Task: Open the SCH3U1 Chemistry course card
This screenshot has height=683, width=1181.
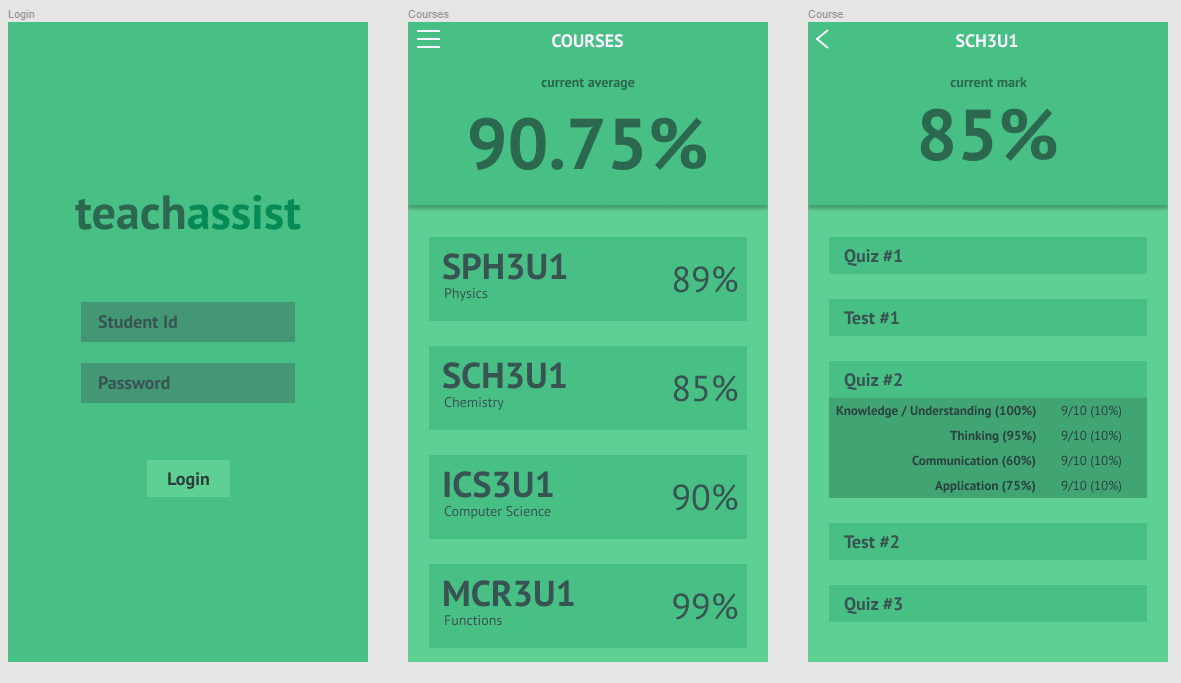Action: point(587,389)
